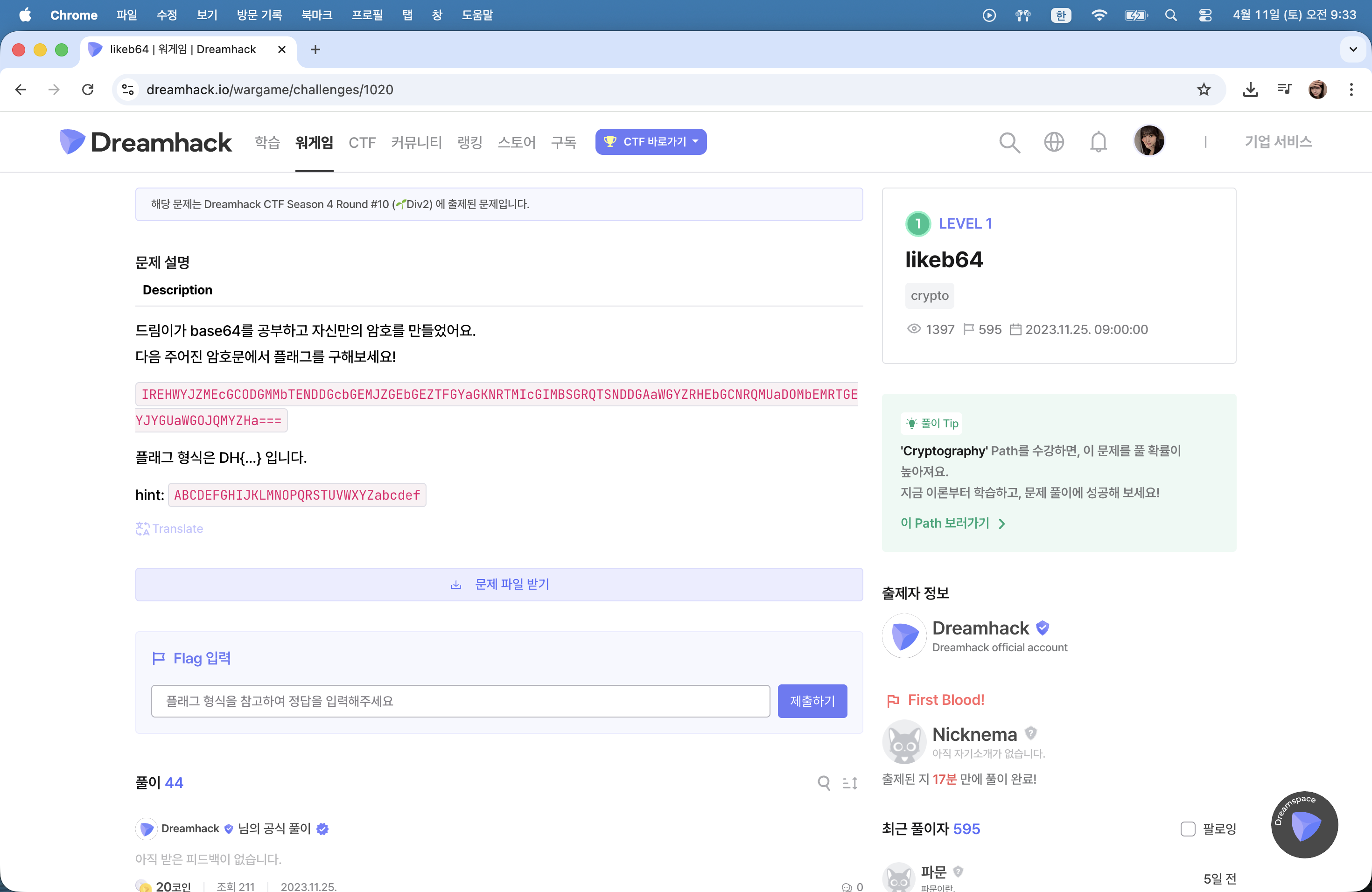Open macOS Control Center toggle

pyautogui.click(x=1205, y=15)
